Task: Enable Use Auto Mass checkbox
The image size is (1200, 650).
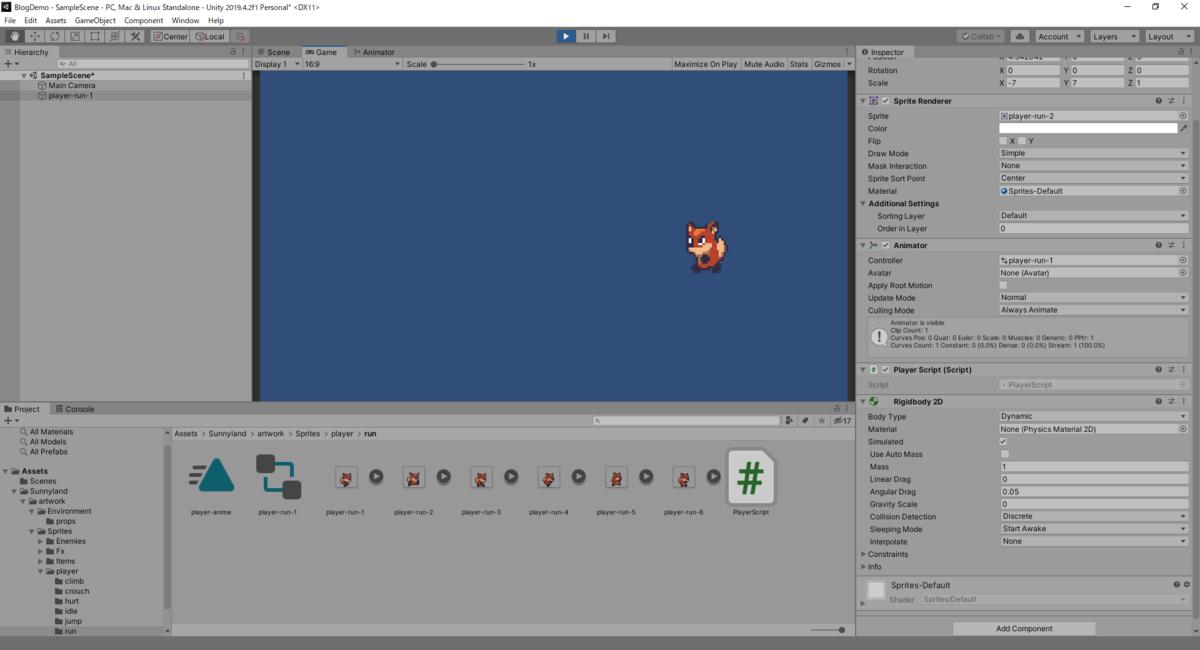Action: [1003, 454]
